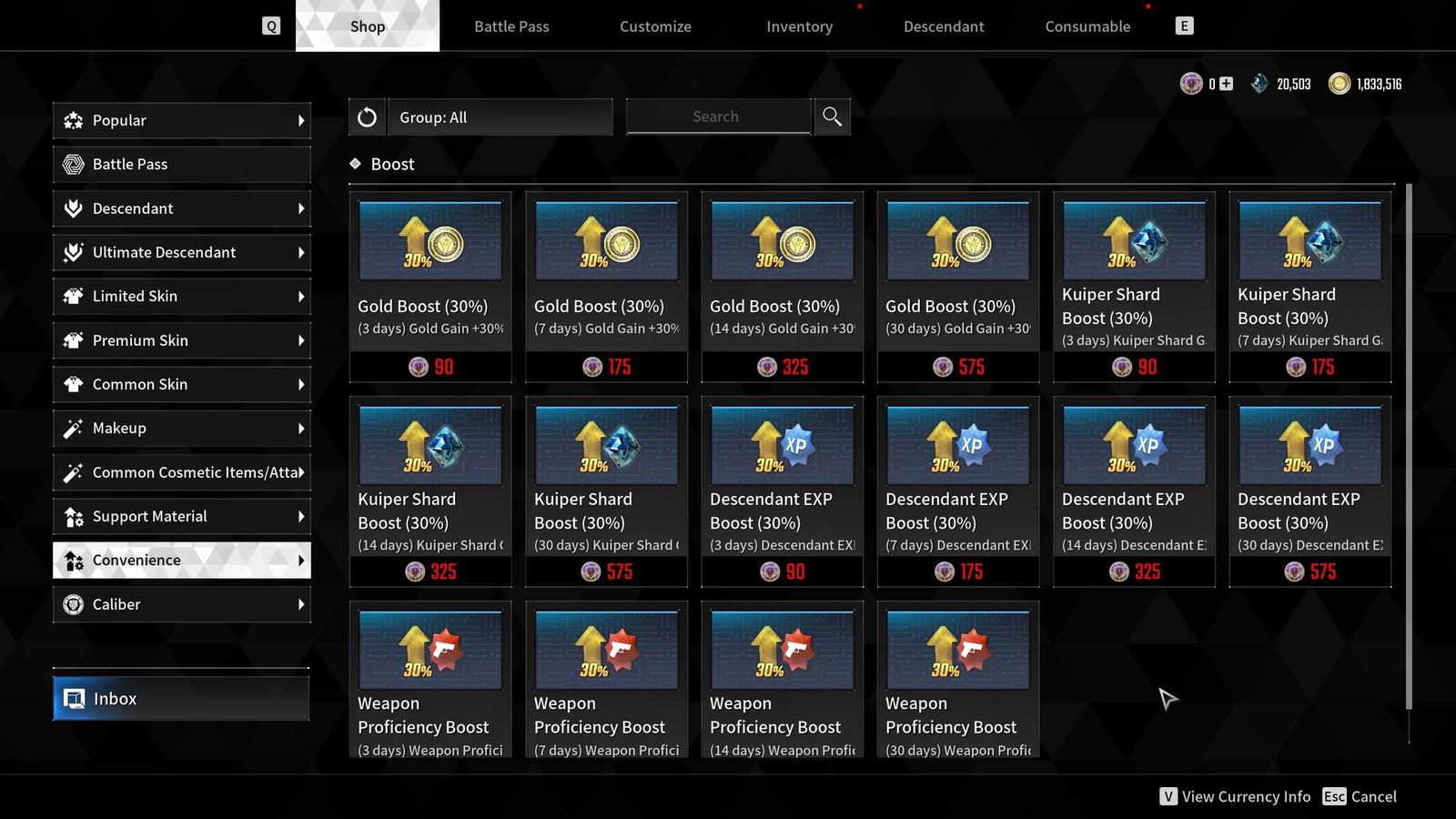Image resolution: width=1456 pixels, height=819 pixels.
Task: Expand the Ultimate Descendant category arrow
Action: (x=301, y=252)
